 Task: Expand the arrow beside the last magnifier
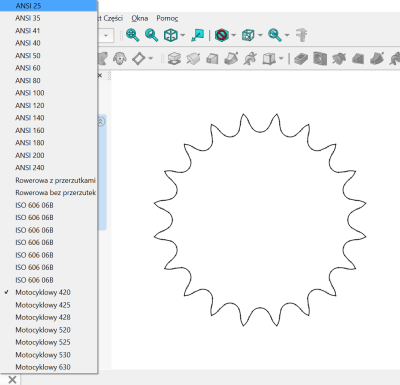tap(287, 35)
